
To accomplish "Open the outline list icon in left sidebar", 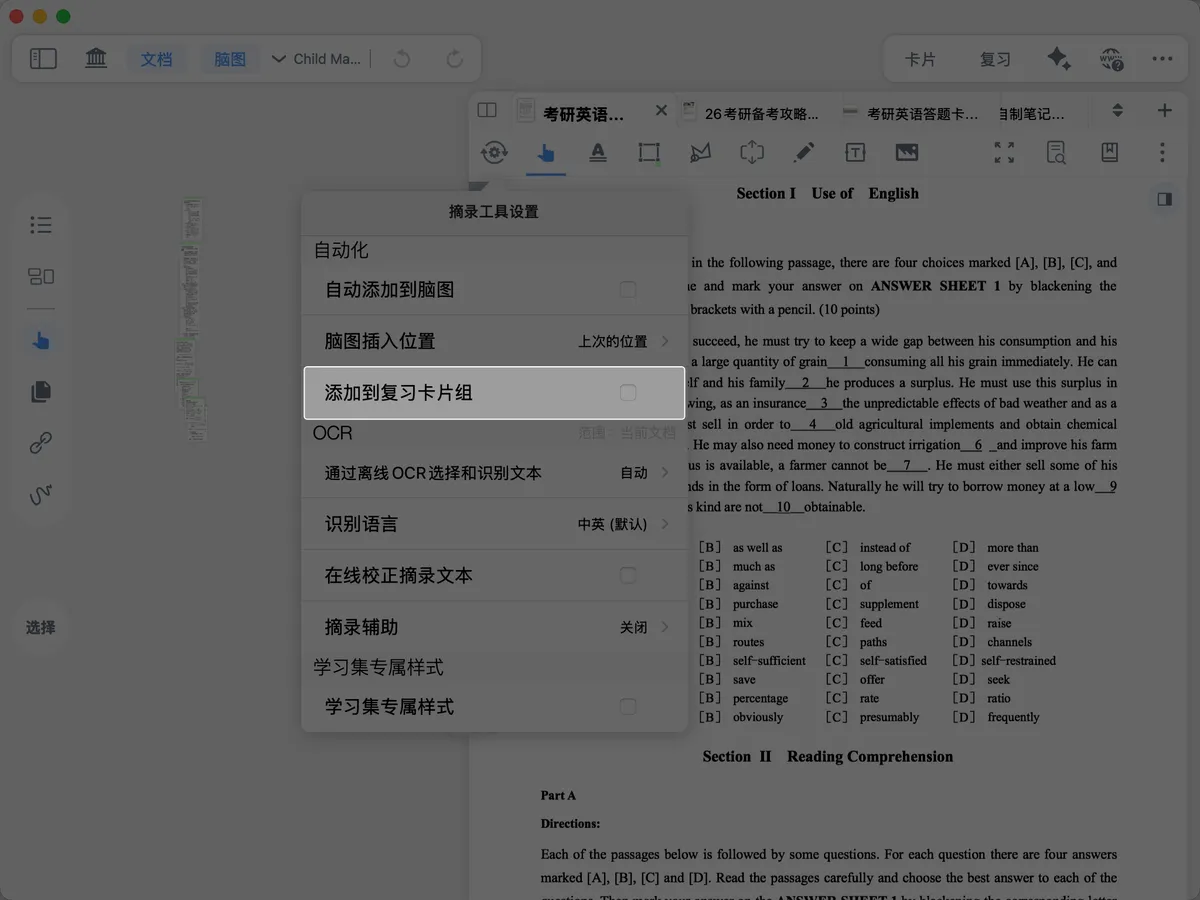I will click(41, 225).
